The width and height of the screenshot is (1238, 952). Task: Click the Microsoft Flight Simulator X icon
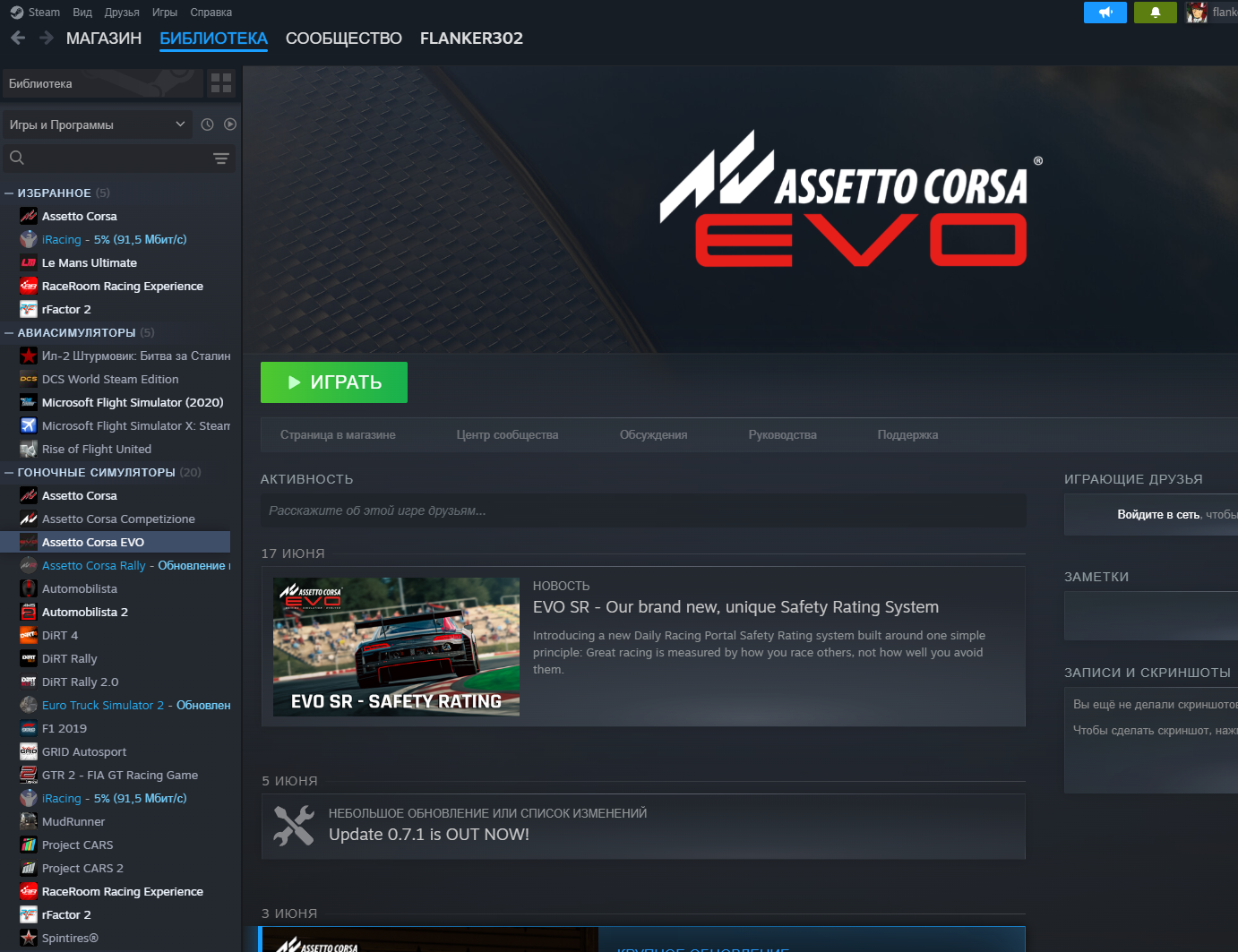coord(29,425)
